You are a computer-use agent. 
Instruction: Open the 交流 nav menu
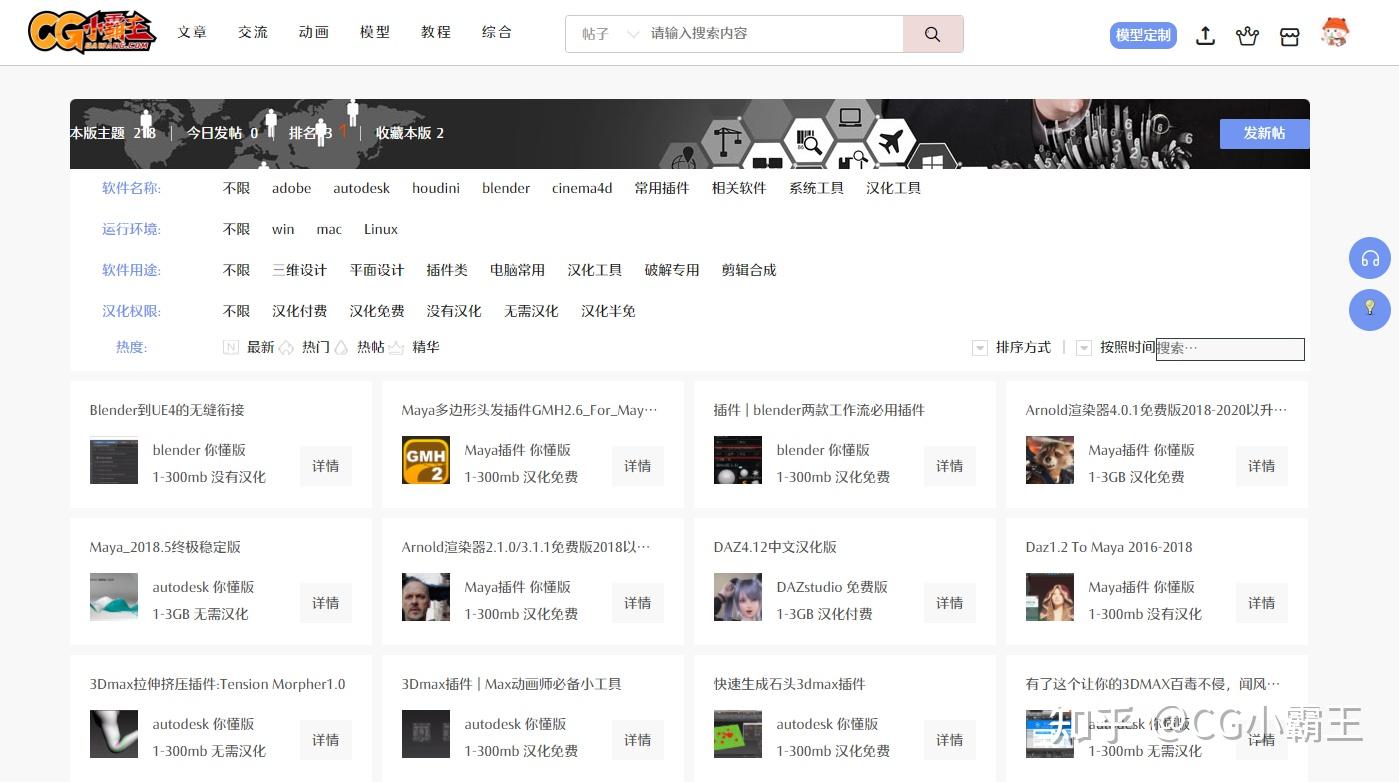point(253,32)
